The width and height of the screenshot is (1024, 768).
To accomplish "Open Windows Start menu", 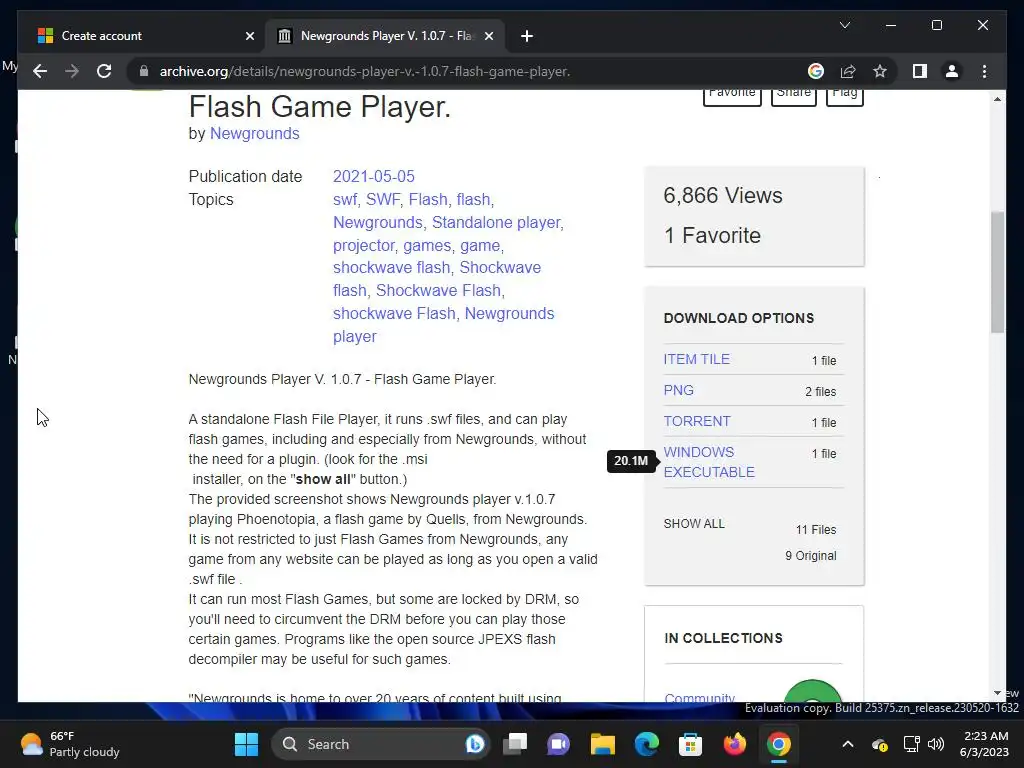I will tap(246, 744).
